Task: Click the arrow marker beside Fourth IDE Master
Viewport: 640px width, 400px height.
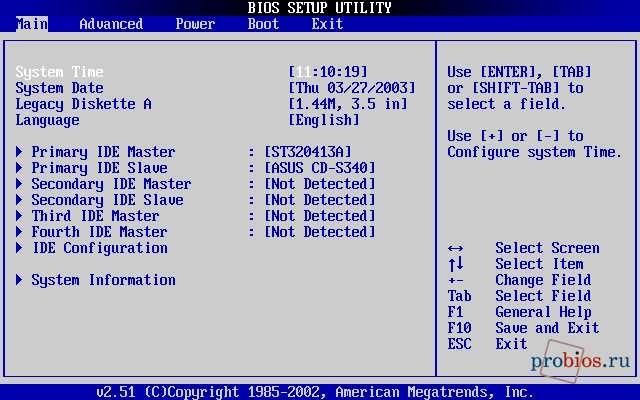Action: 19,232
